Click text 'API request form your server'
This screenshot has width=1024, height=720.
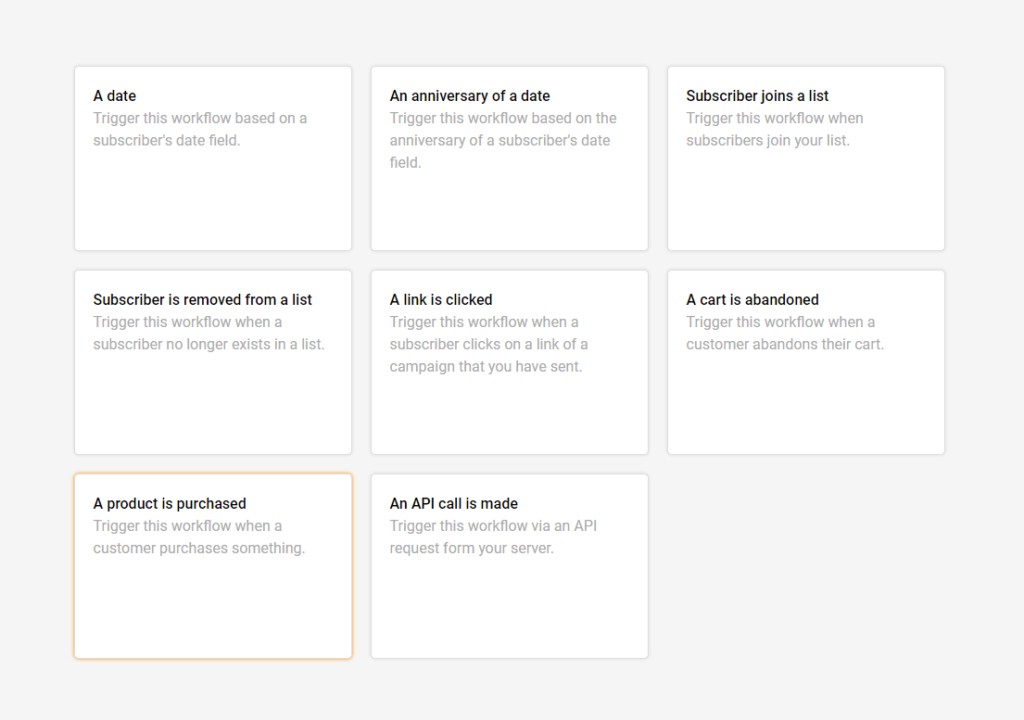(x=493, y=537)
